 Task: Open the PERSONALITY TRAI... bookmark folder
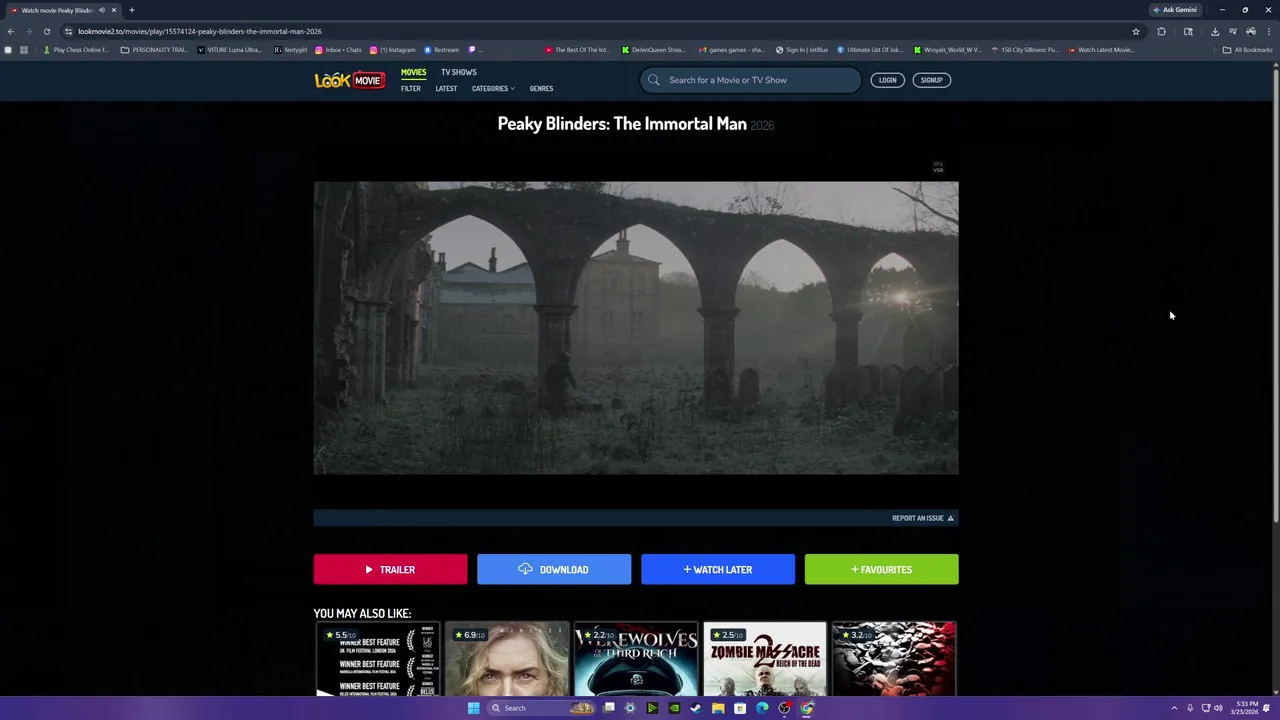(154, 50)
